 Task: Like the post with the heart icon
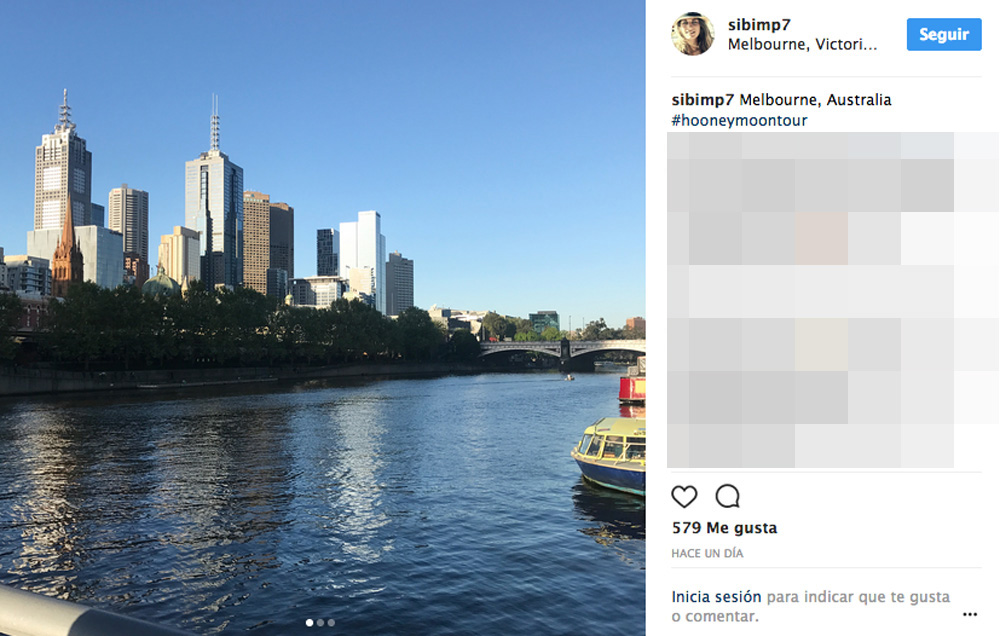(684, 496)
